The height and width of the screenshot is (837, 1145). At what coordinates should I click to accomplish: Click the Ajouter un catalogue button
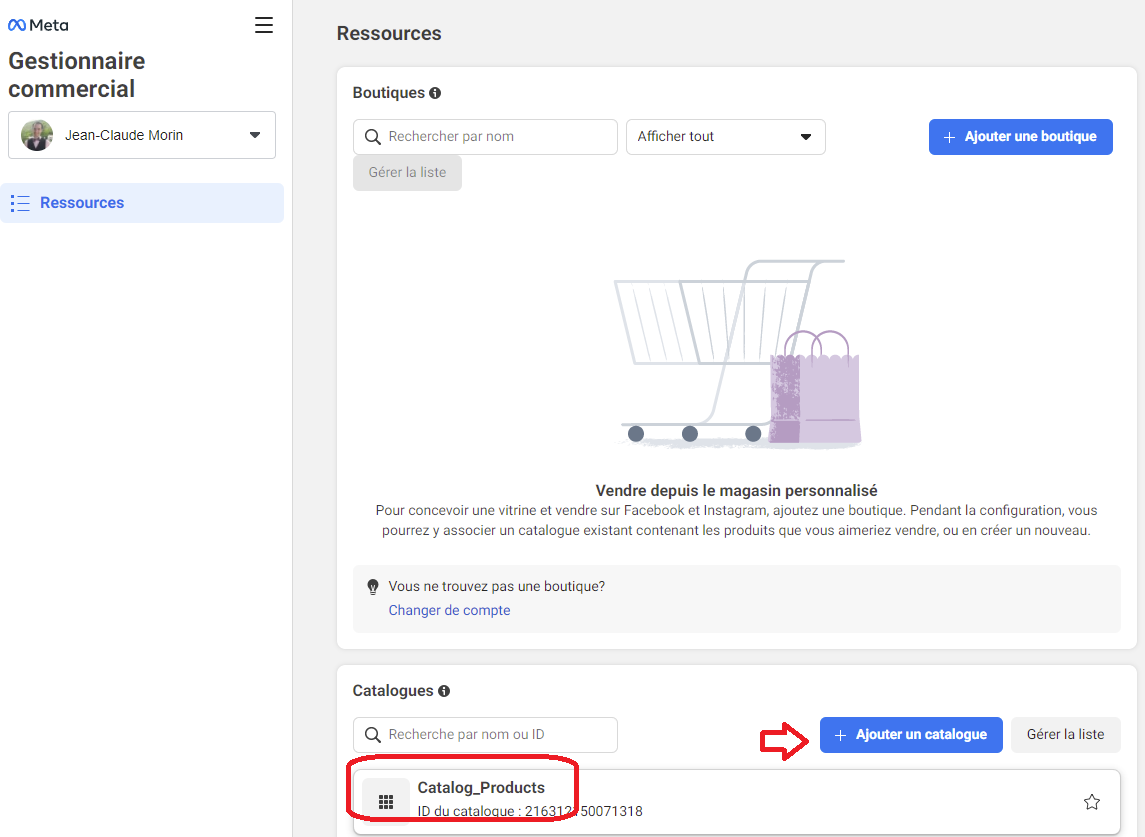point(911,735)
